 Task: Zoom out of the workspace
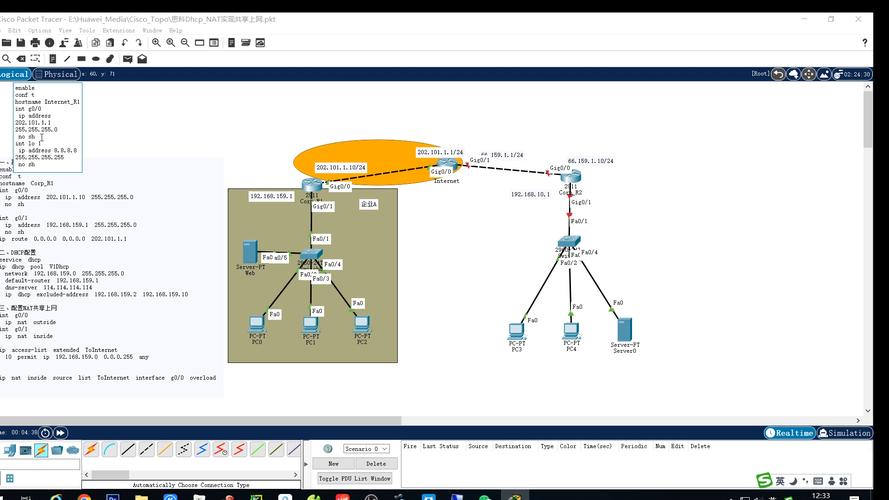pyautogui.click(x=185, y=43)
